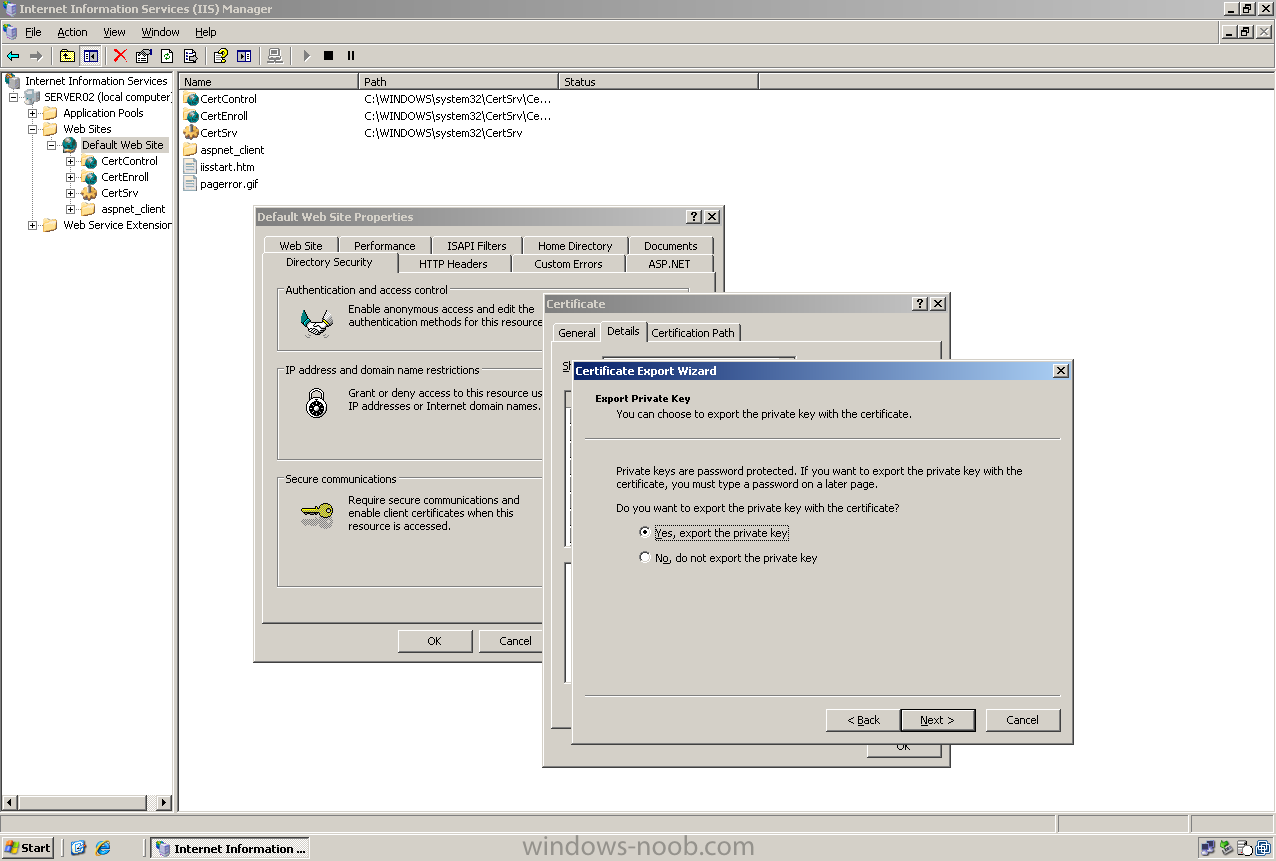Expand the aspnet_client tree node
Image resolution: width=1276 pixels, height=861 pixels.
pos(71,209)
